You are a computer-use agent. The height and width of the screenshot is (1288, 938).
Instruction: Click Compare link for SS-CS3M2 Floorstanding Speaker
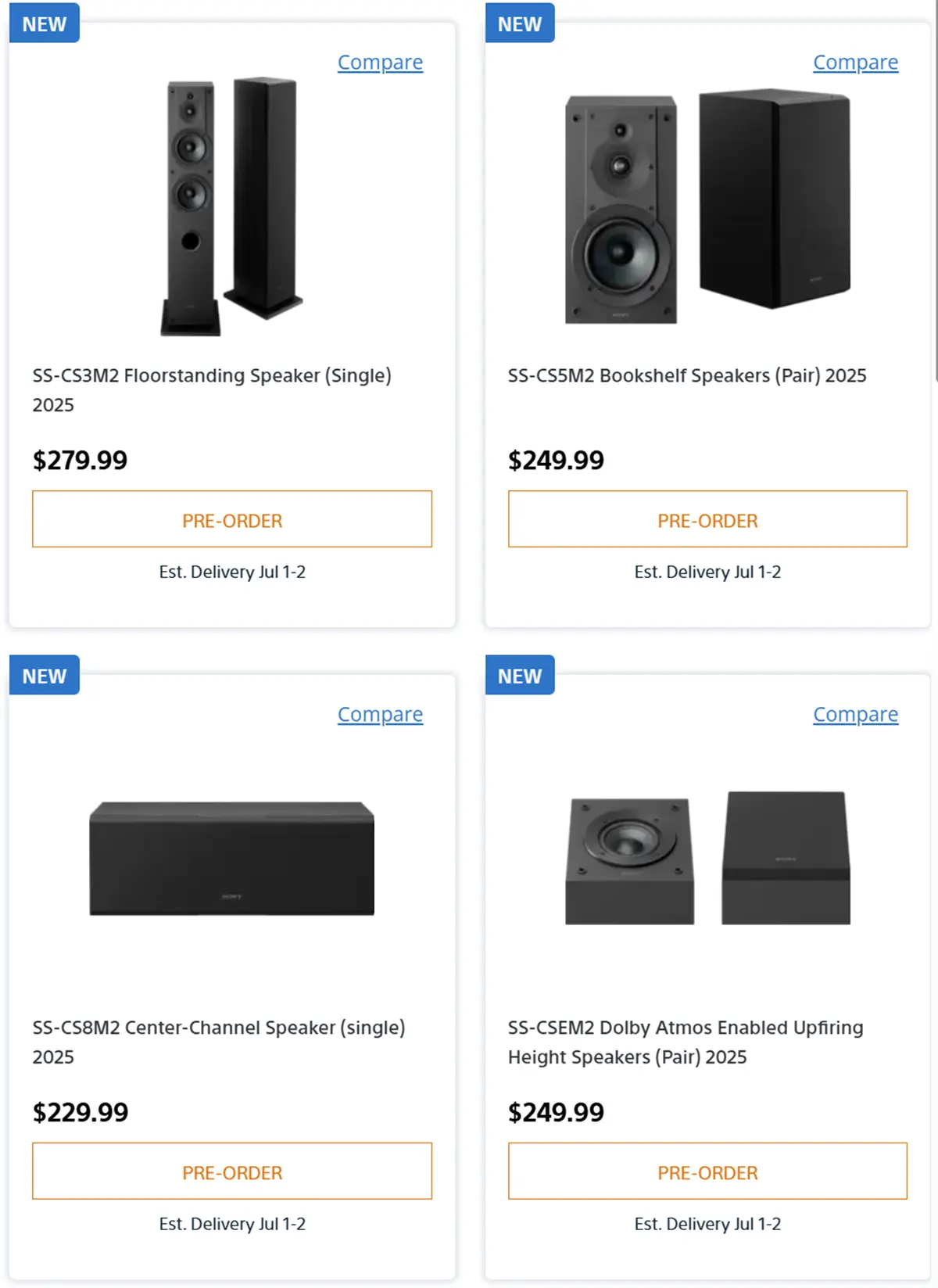point(380,63)
